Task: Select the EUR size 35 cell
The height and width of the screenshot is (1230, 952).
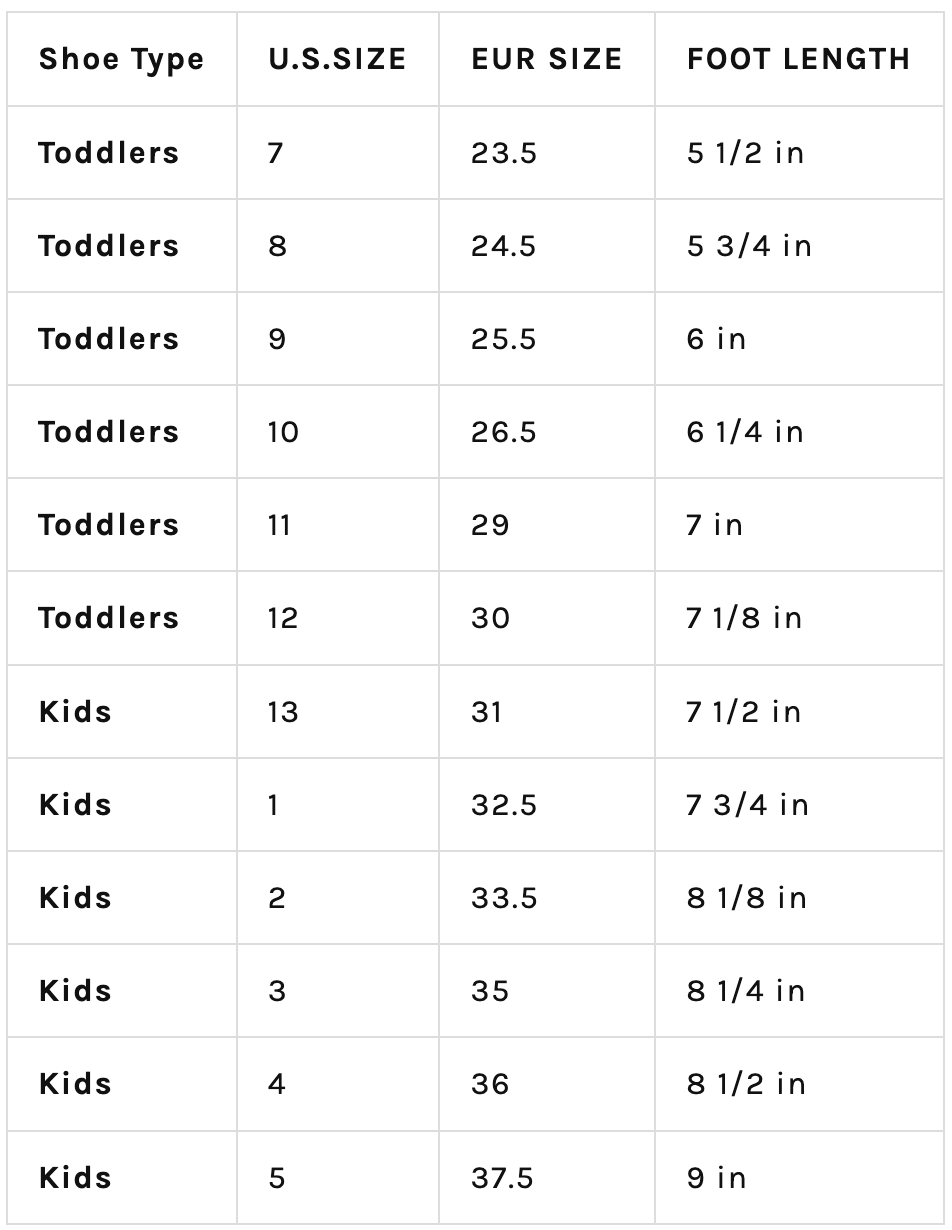Action: 547,991
